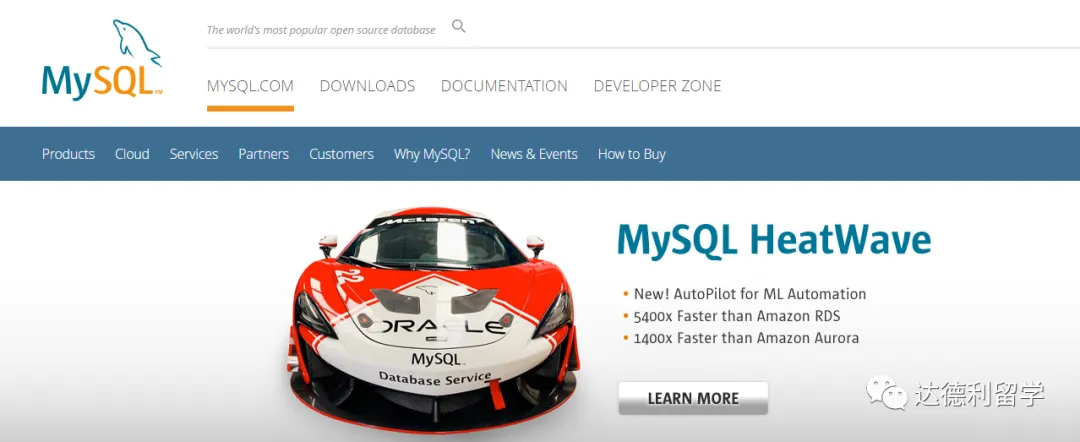Click "5400x Faster than Amazon RDS" text
The image size is (1080, 442).
(x=737, y=316)
